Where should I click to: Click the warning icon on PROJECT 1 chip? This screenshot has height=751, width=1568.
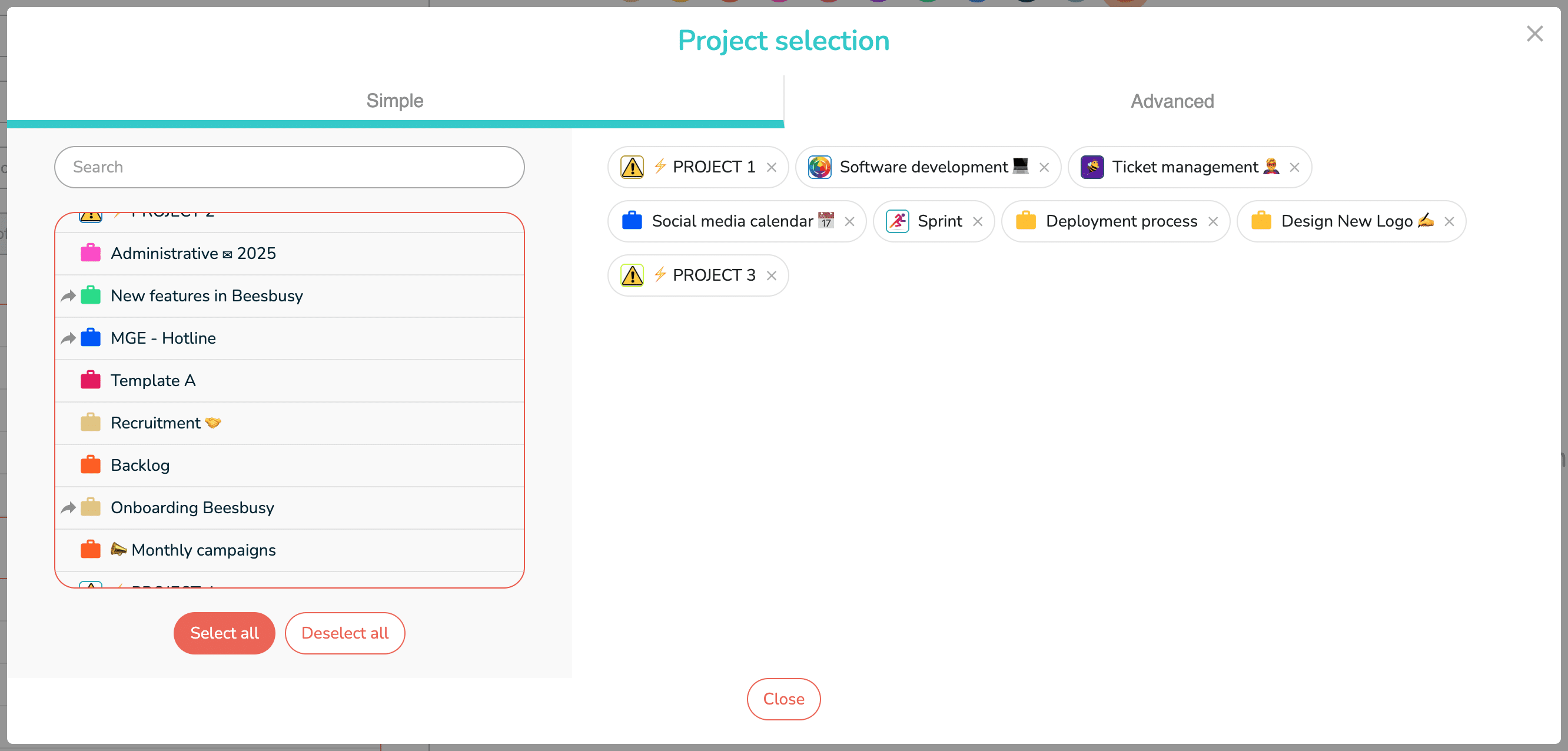click(632, 167)
